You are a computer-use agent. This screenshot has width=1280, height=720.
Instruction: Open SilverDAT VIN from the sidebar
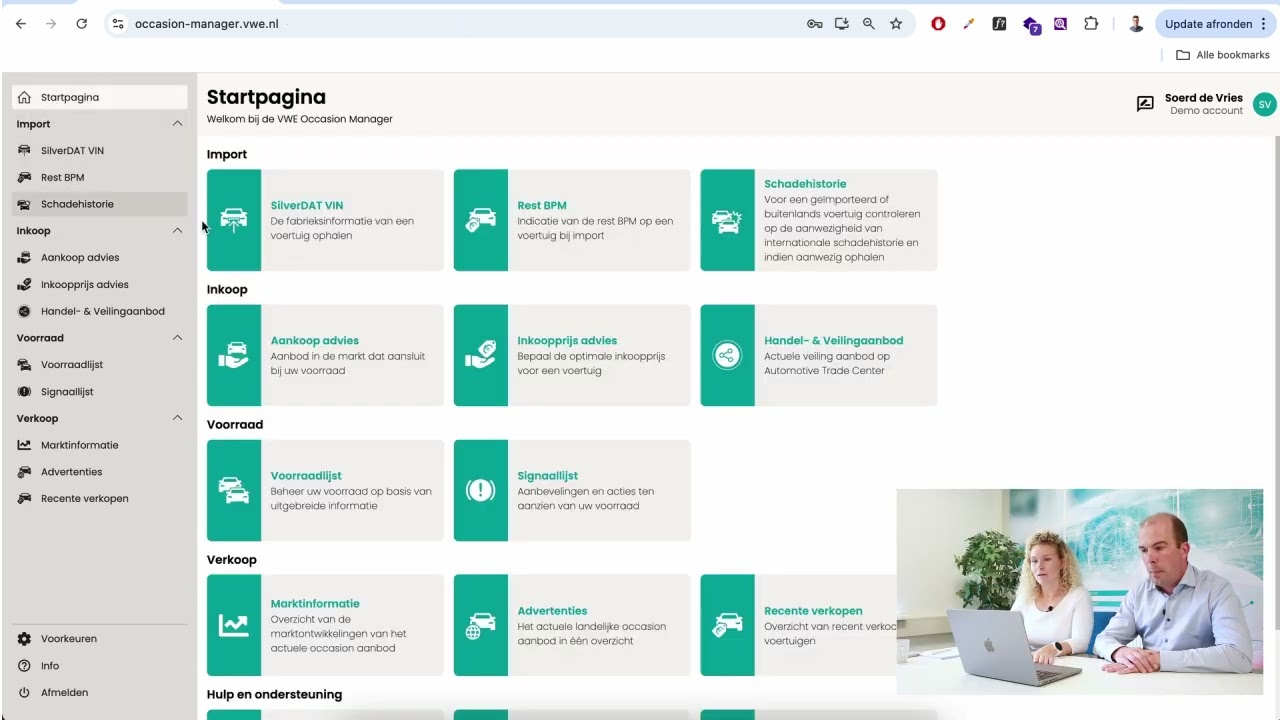pos(99,151)
